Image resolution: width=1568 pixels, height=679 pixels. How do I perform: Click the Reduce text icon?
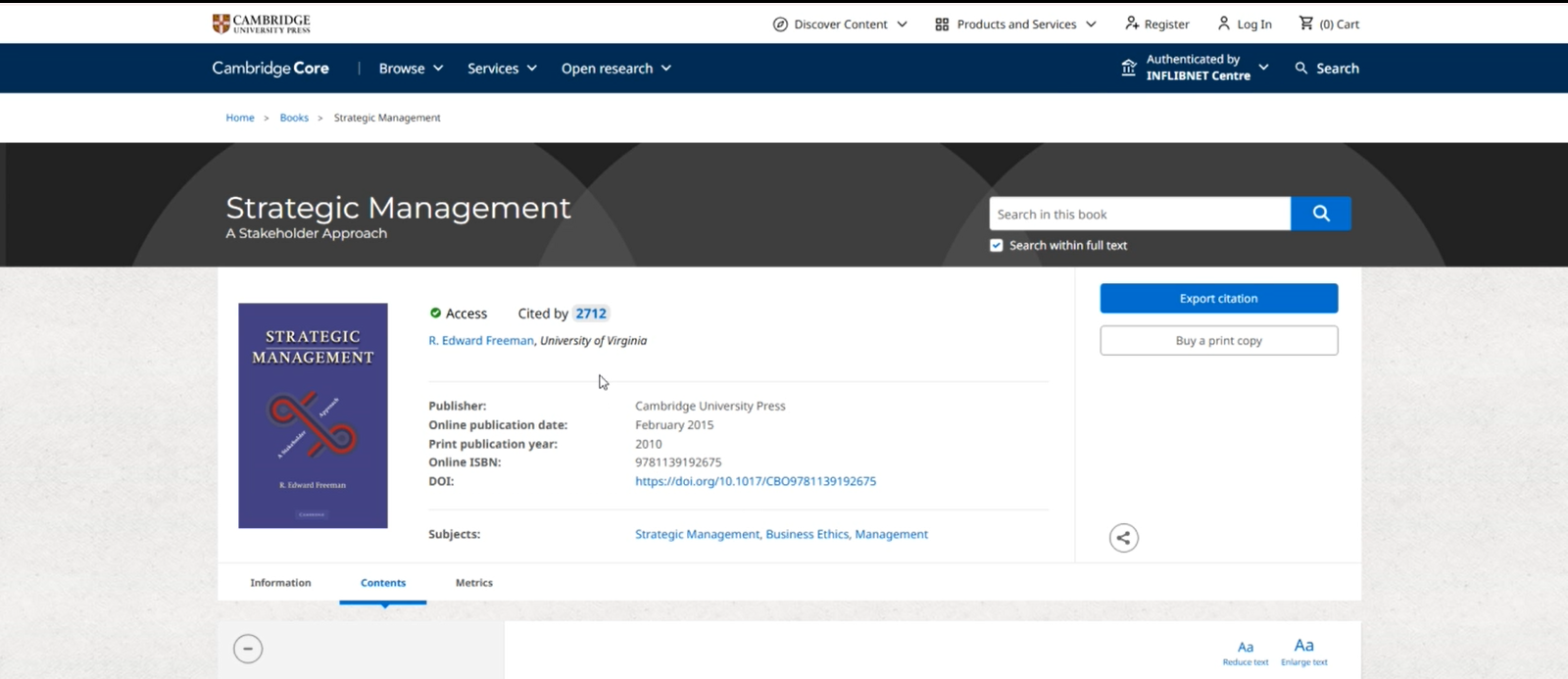(x=1245, y=652)
